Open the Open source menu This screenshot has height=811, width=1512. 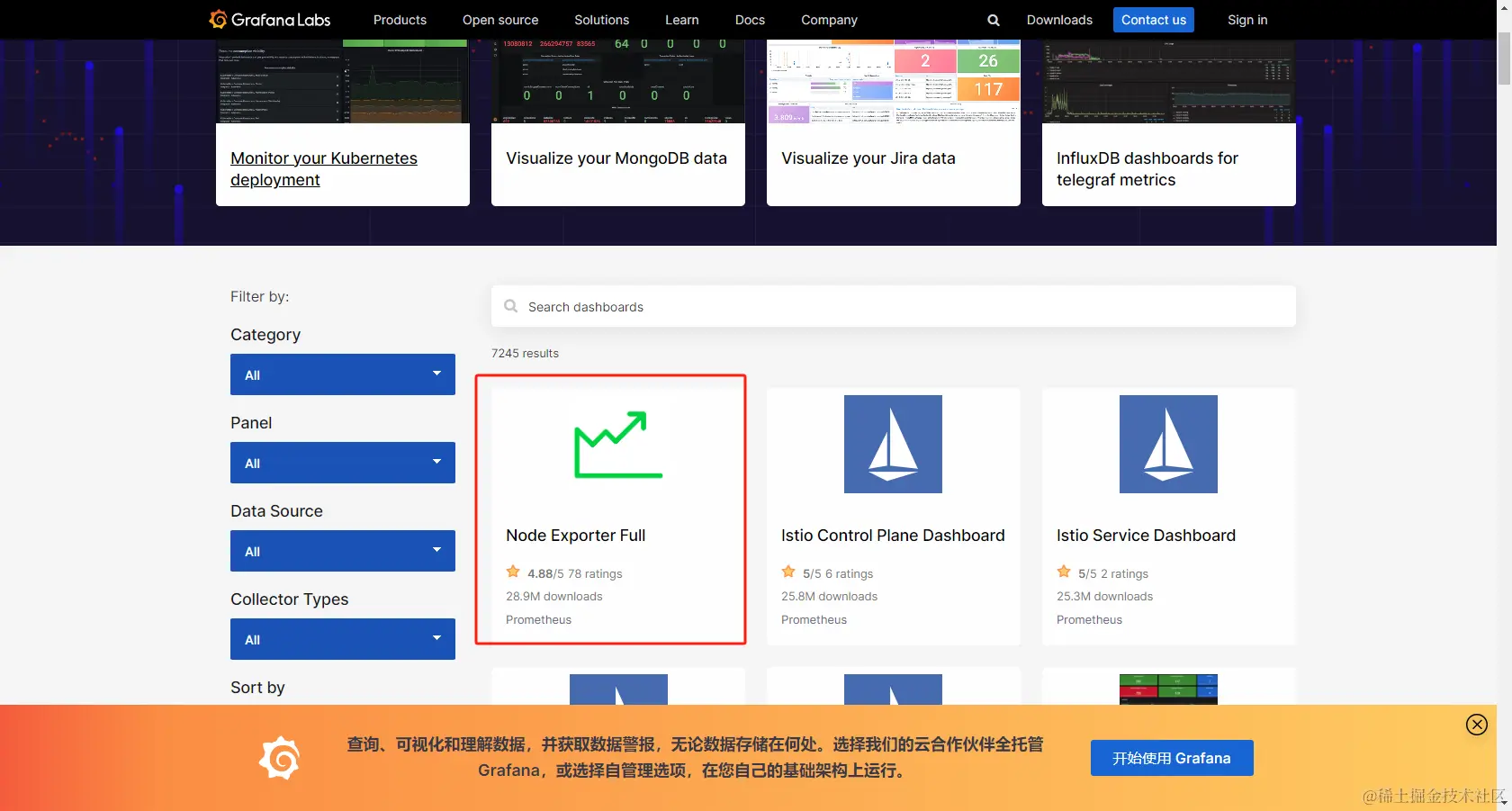(x=500, y=20)
